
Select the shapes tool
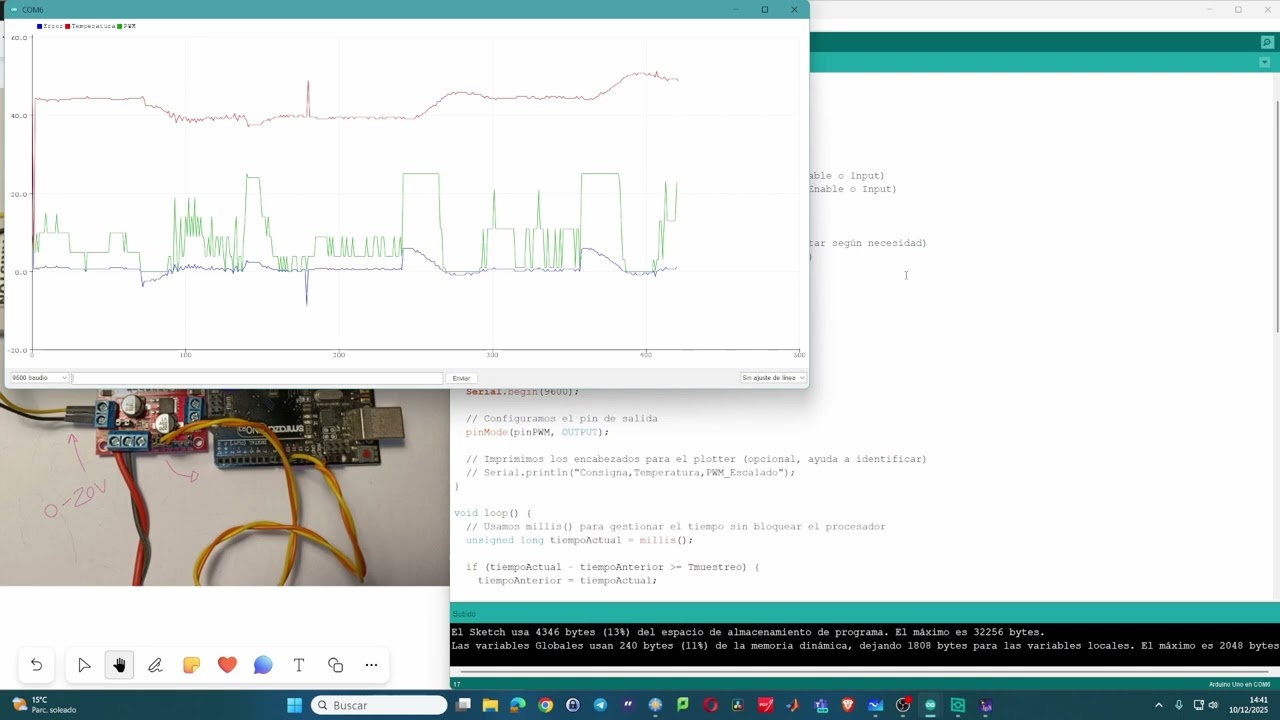tap(335, 665)
